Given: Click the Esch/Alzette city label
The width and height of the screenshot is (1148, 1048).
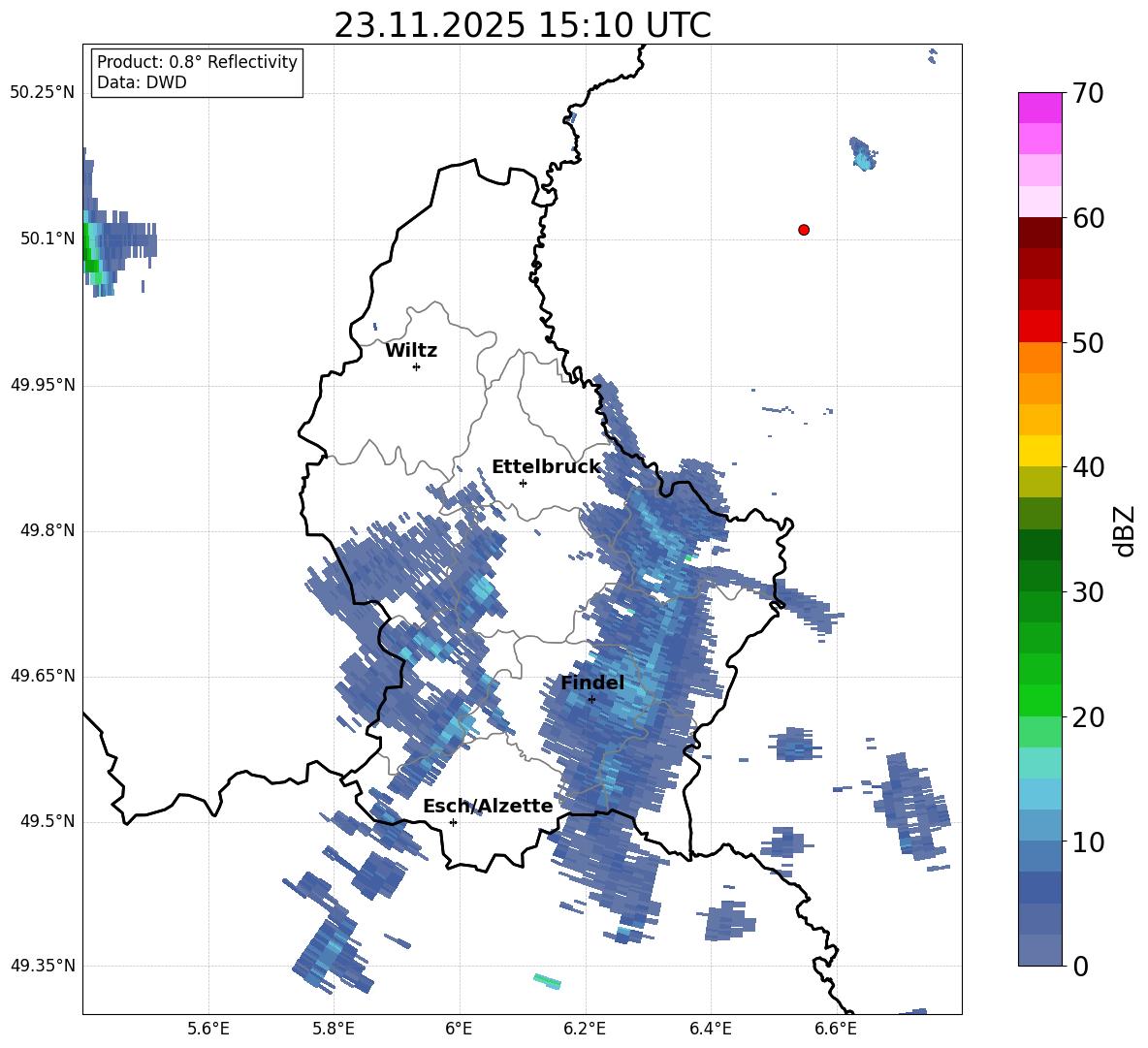Looking at the screenshot, I should tap(488, 806).
